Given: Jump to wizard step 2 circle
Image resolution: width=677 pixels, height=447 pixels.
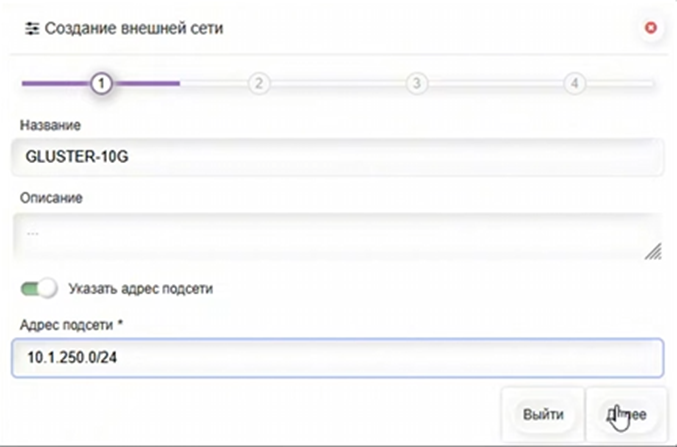Looking at the screenshot, I should pos(258,83).
